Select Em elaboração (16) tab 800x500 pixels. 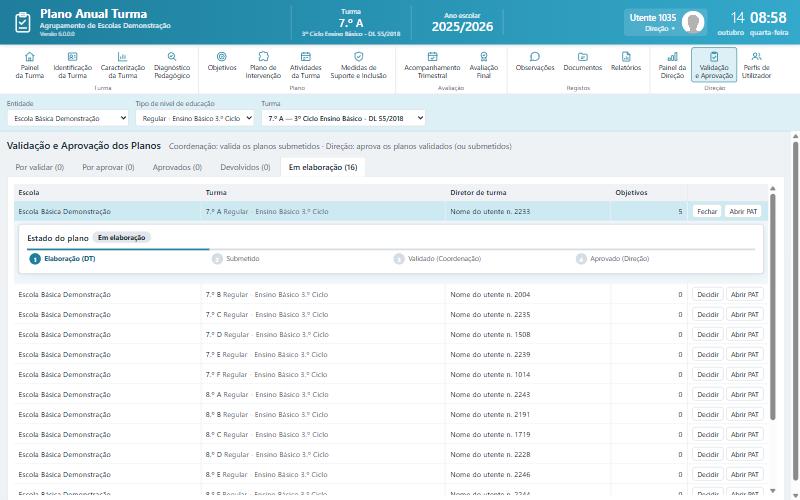tap(323, 167)
